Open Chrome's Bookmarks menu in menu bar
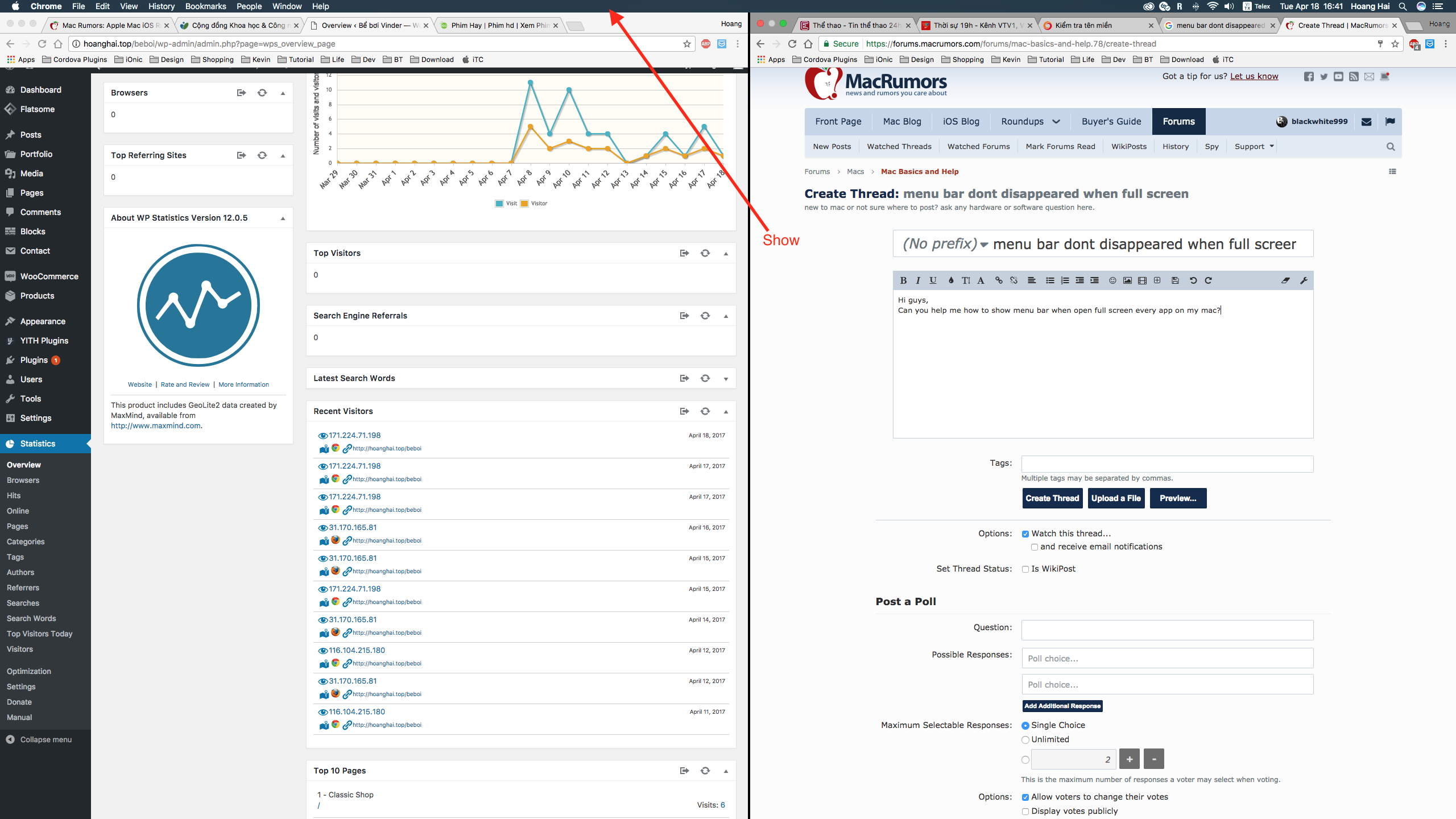The image size is (1456, 819). pyautogui.click(x=205, y=6)
